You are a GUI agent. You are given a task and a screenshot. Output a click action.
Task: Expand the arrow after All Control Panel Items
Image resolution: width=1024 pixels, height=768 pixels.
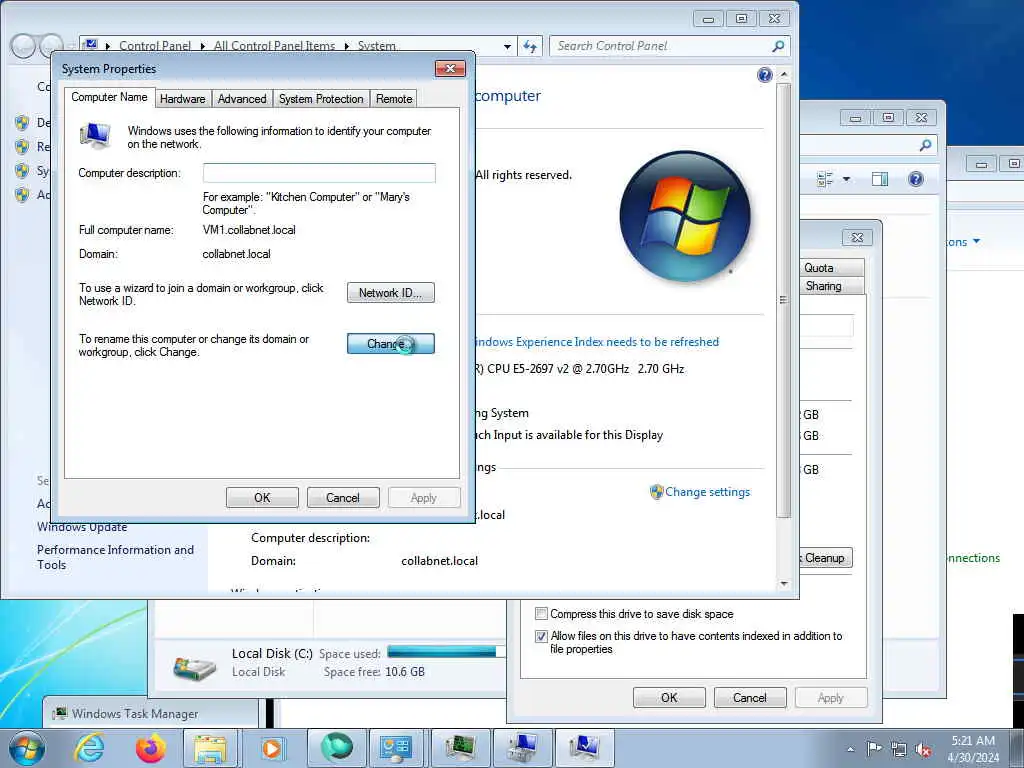click(346, 46)
